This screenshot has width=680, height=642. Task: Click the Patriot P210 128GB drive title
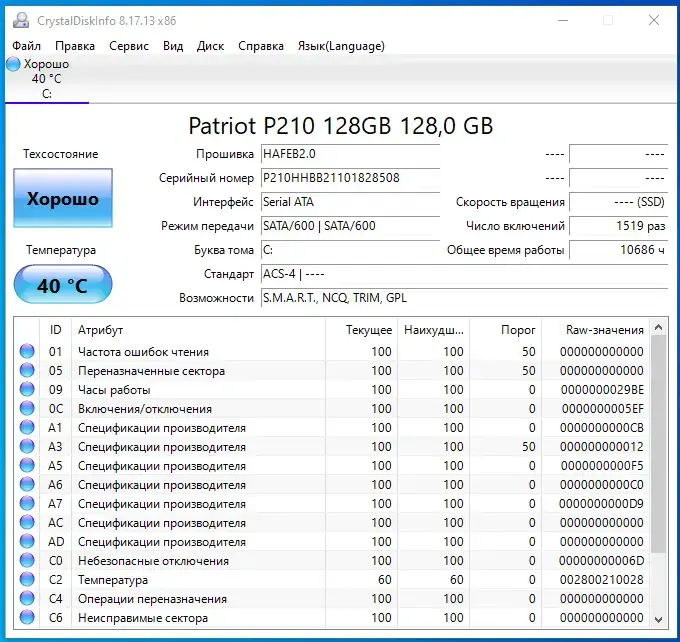340,126
